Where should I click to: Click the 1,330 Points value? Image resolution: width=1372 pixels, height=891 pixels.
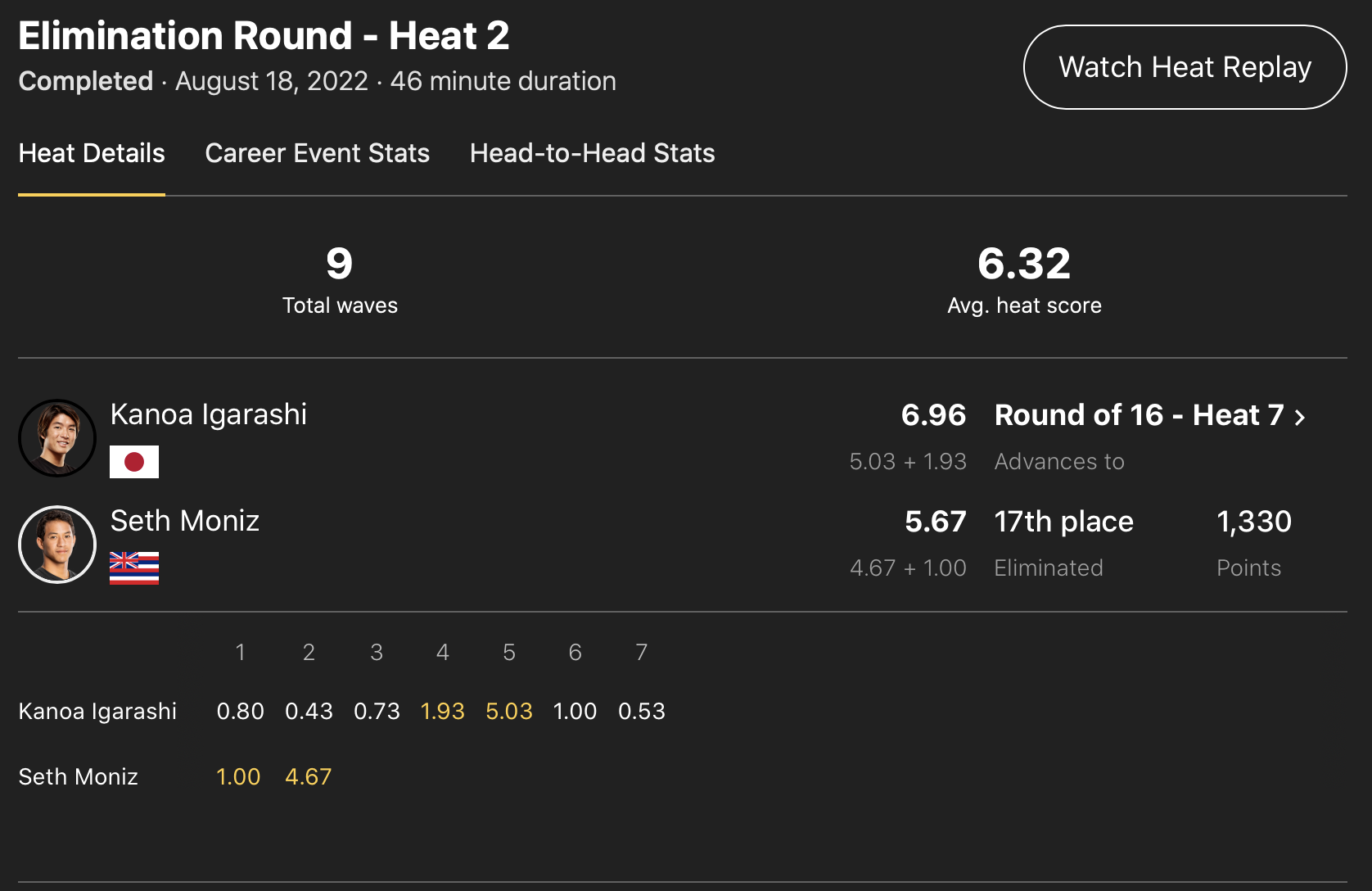point(1253,522)
